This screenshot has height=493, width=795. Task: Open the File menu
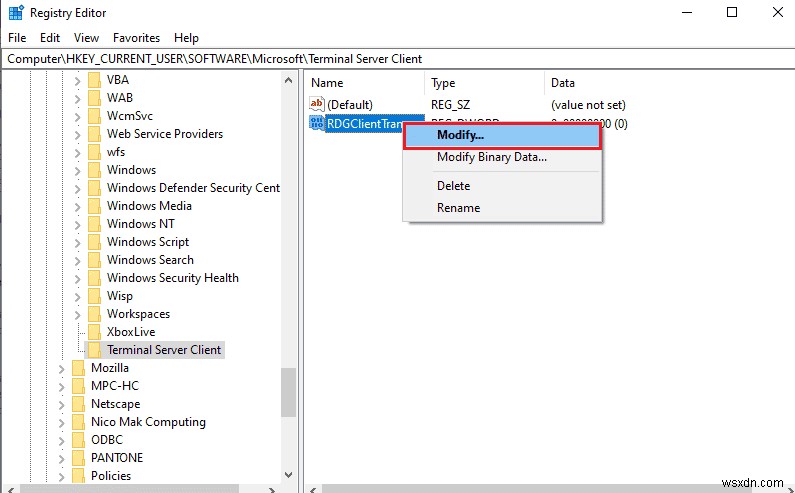[17, 38]
